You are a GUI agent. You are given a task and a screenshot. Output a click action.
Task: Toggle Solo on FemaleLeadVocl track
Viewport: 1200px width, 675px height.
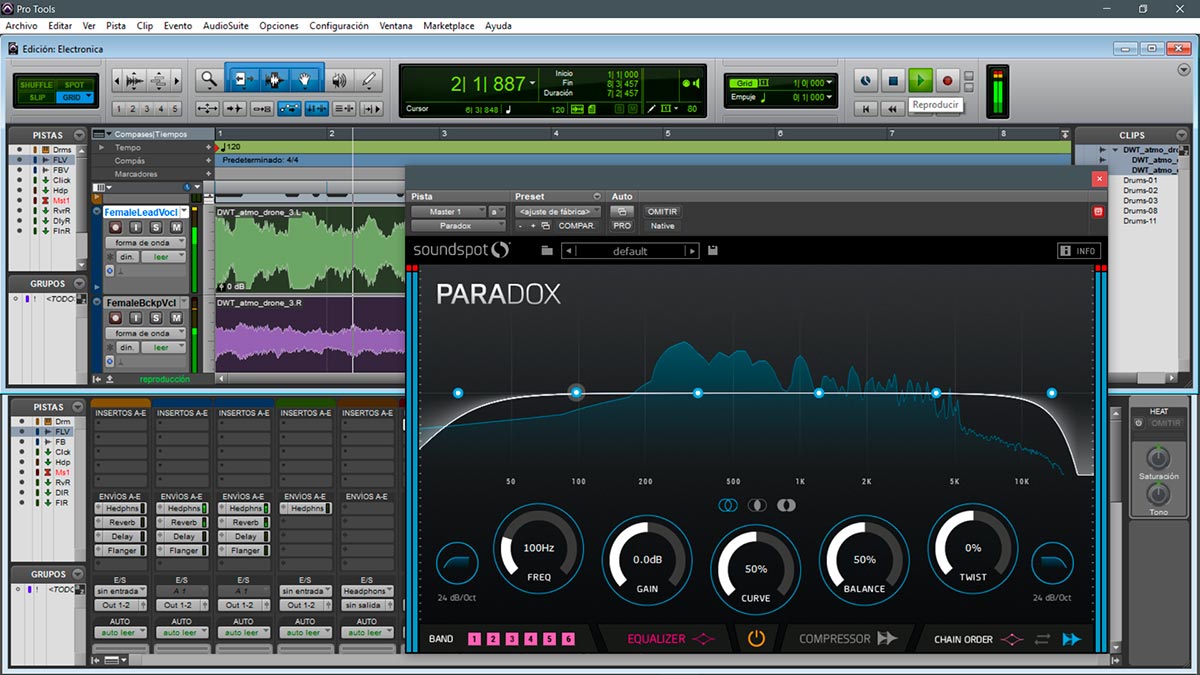click(x=157, y=228)
